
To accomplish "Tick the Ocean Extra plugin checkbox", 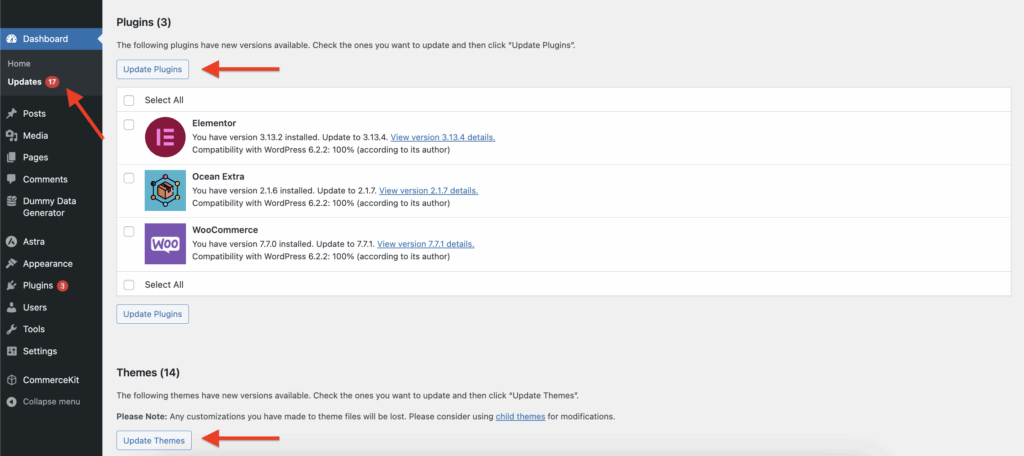I will pos(129,178).
